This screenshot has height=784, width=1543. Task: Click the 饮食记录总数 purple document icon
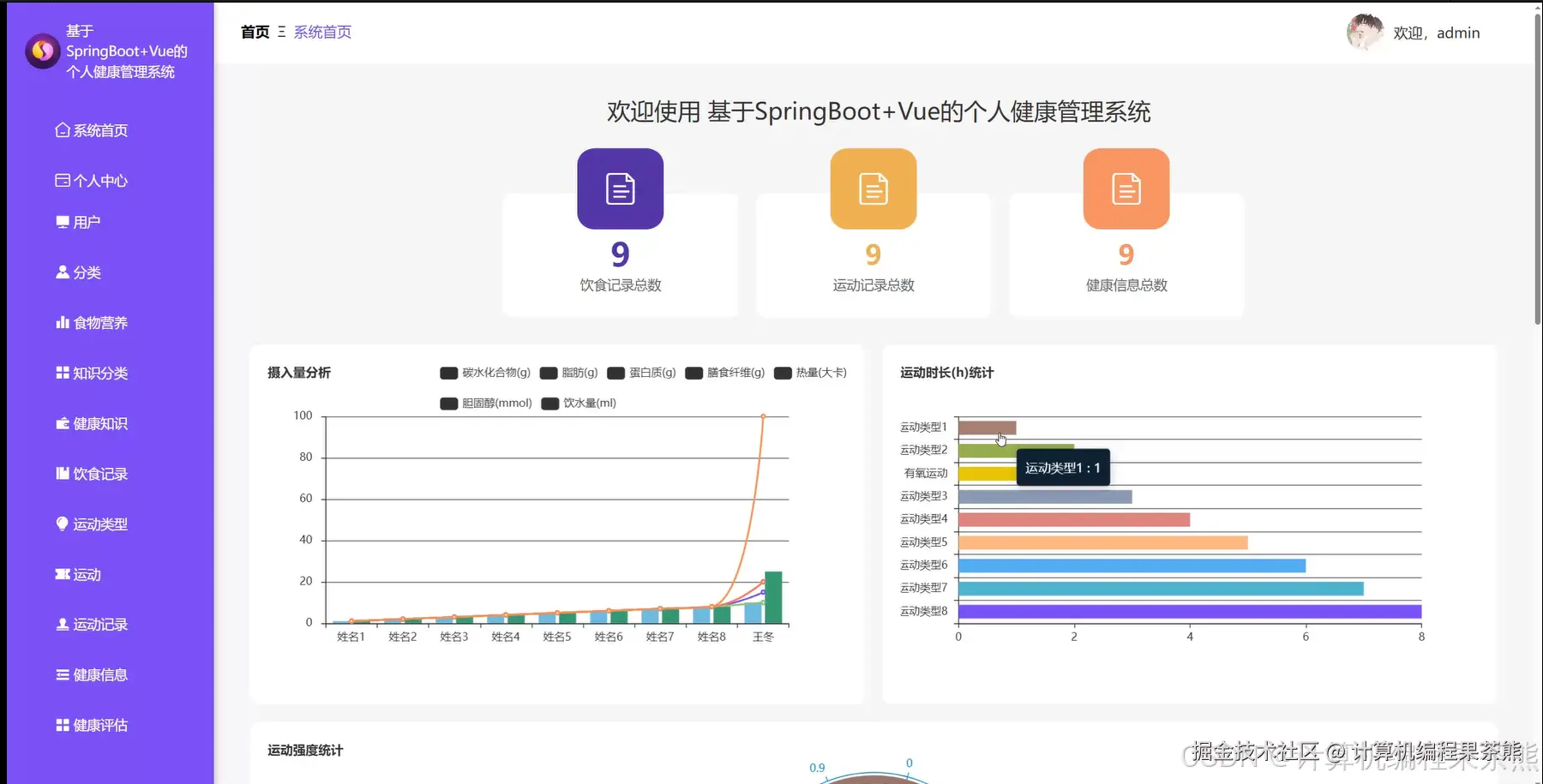[x=620, y=189]
